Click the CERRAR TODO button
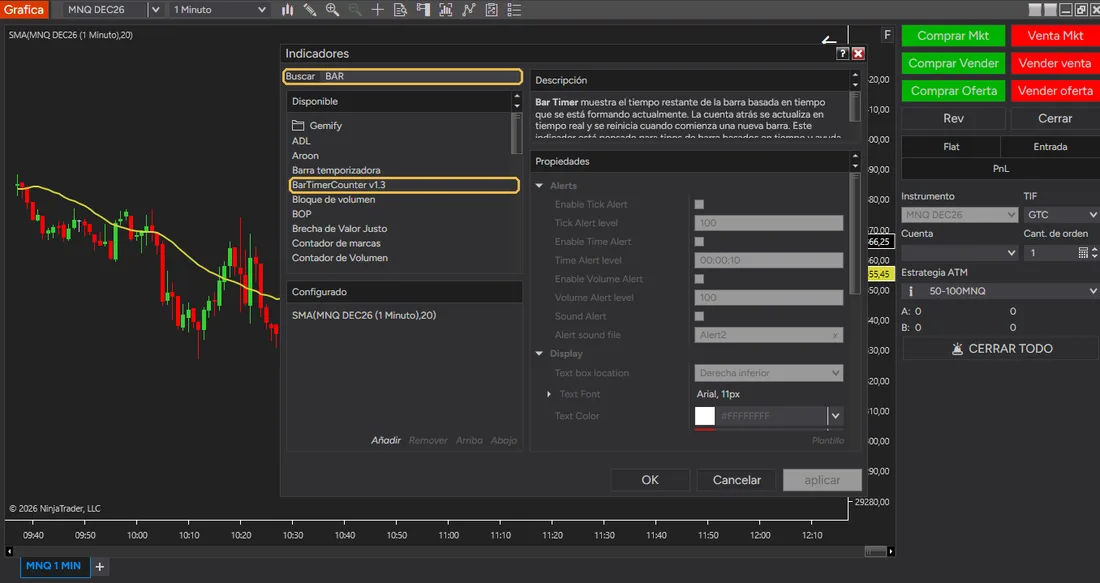1100x583 pixels. pyautogui.click(x=1000, y=349)
